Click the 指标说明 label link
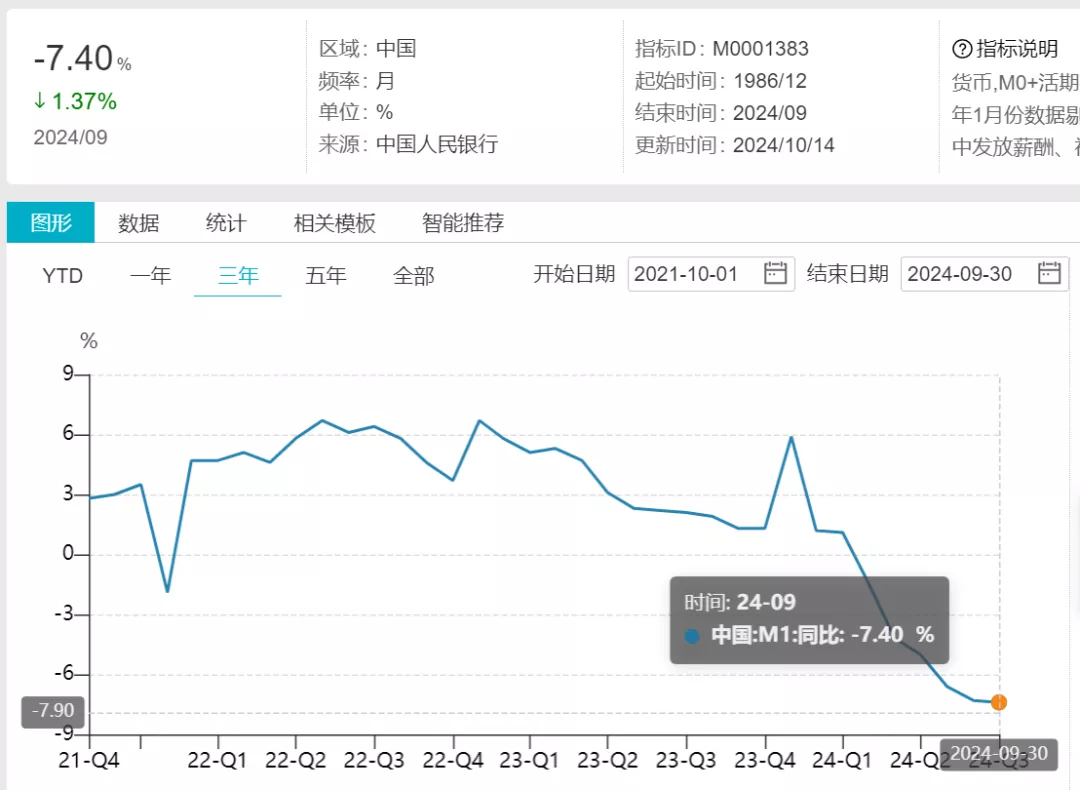 (x=1016, y=49)
